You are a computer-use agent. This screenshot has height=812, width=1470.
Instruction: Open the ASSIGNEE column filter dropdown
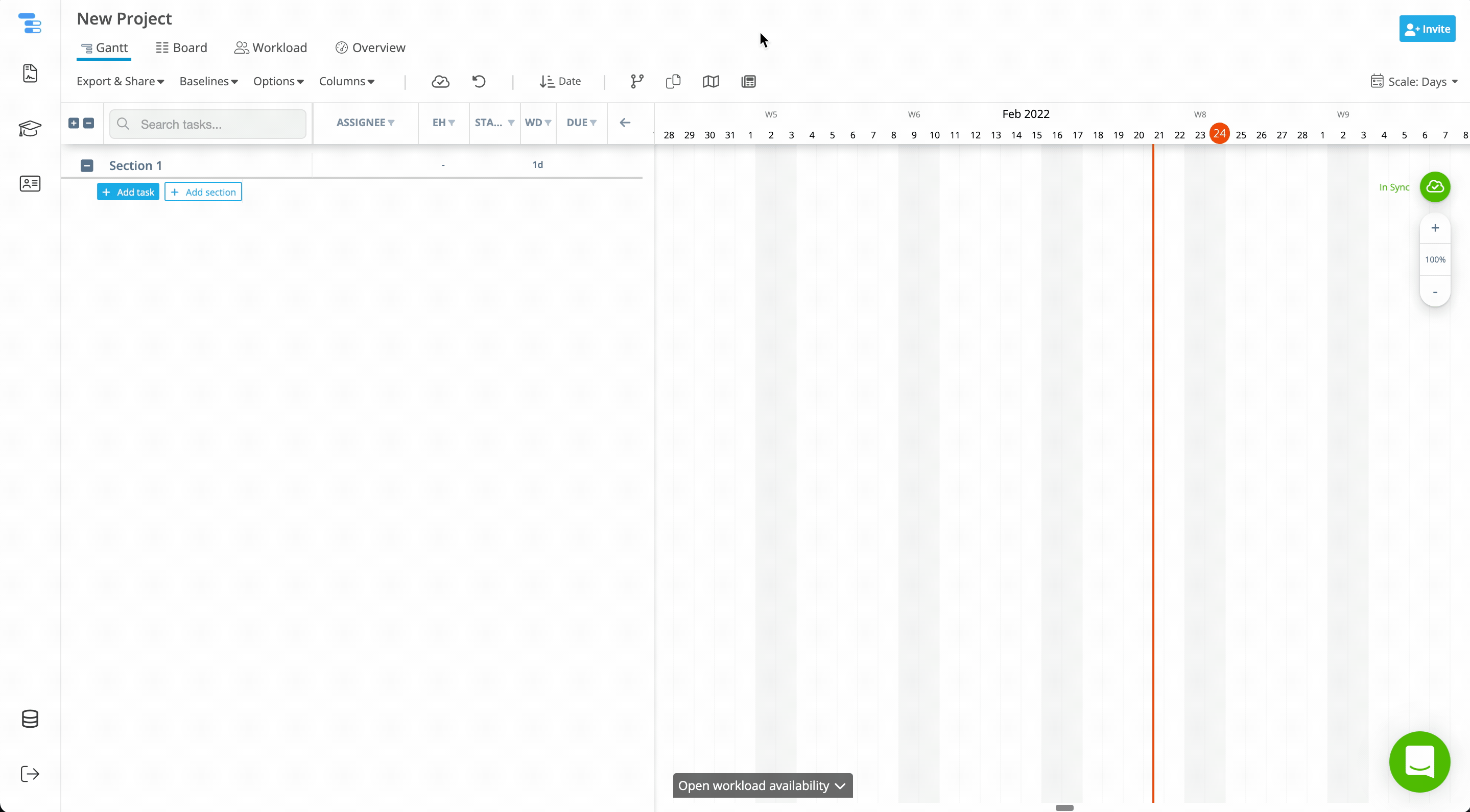365,122
